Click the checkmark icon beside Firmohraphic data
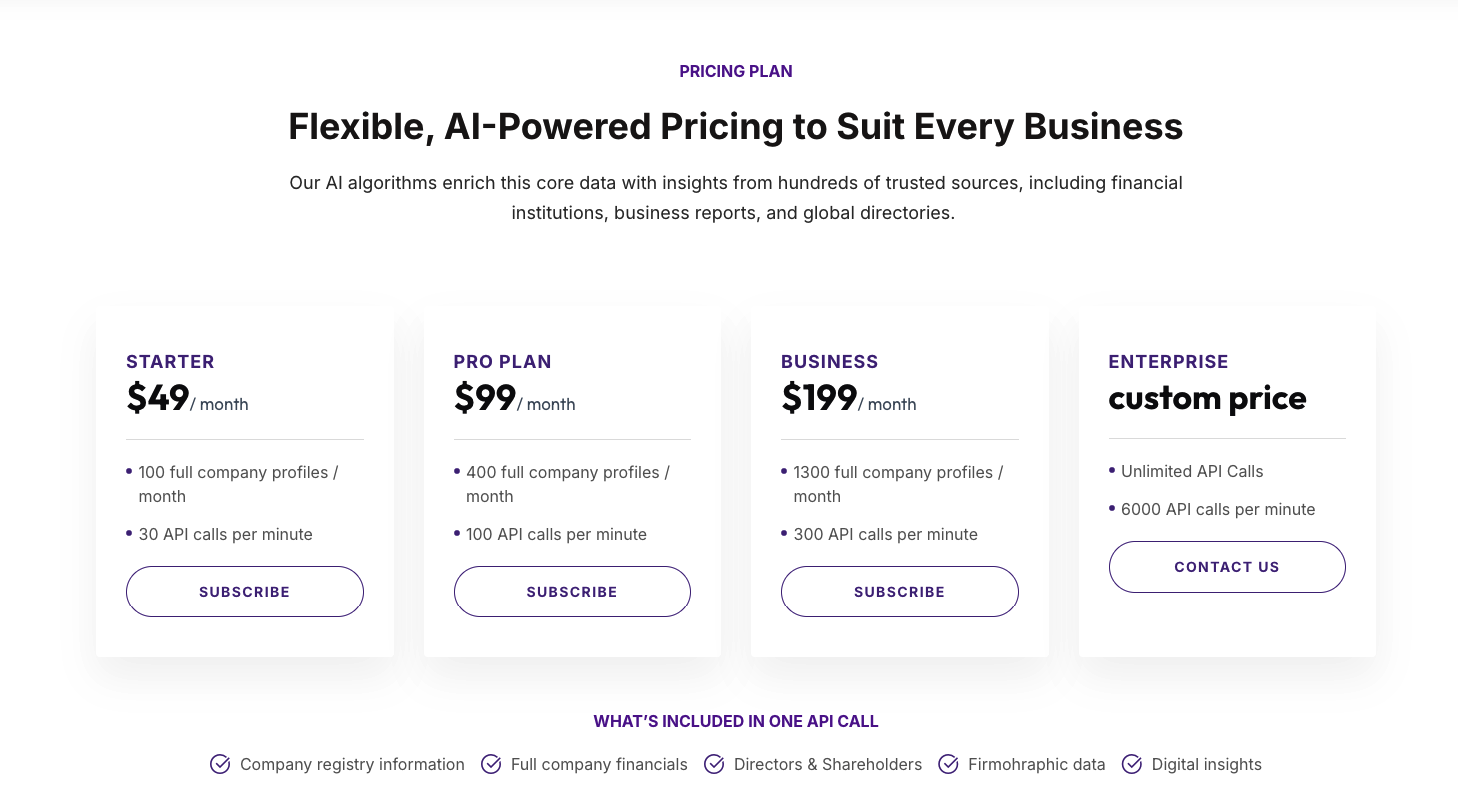The width and height of the screenshot is (1458, 812). tap(948, 765)
